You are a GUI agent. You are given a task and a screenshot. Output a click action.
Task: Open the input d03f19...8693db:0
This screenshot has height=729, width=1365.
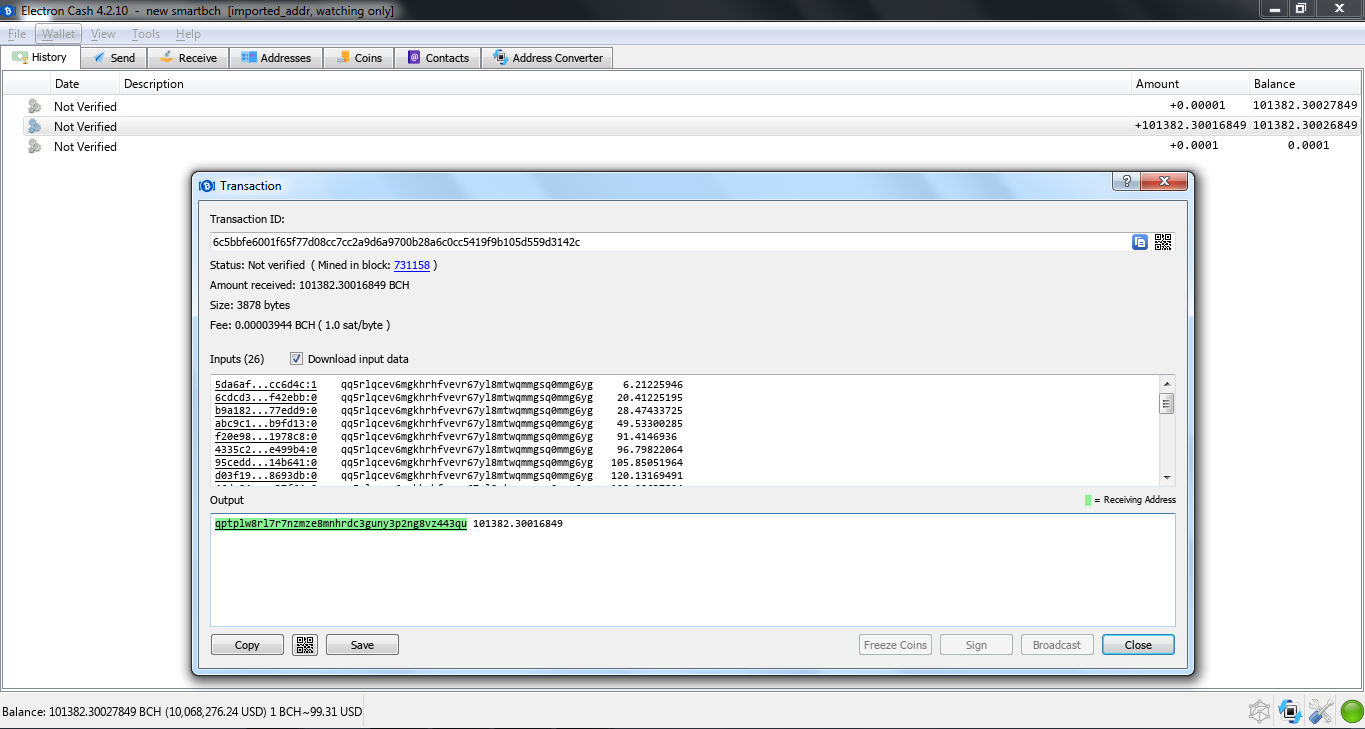point(266,475)
